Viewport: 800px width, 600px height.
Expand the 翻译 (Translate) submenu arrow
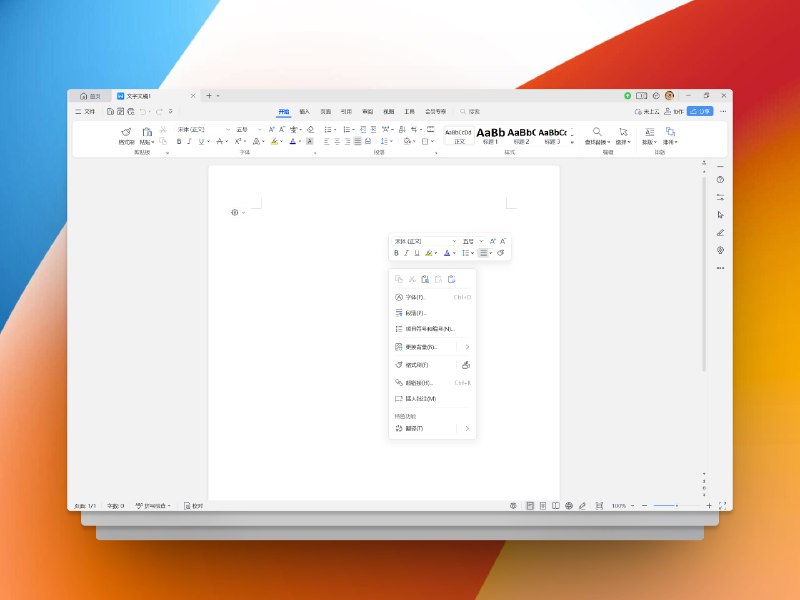coord(467,428)
